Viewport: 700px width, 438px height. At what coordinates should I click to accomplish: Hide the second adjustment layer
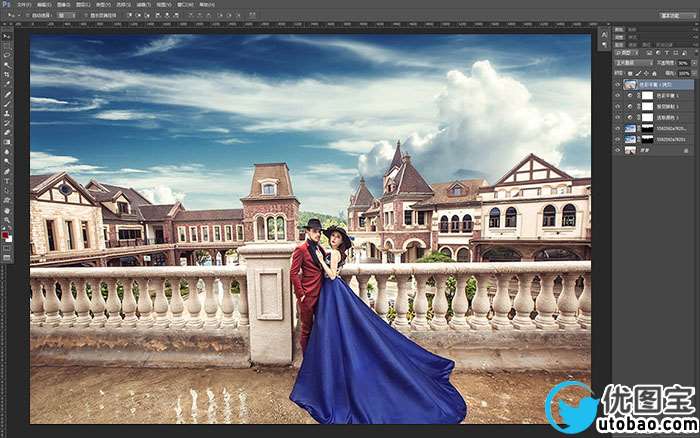(x=618, y=106)
